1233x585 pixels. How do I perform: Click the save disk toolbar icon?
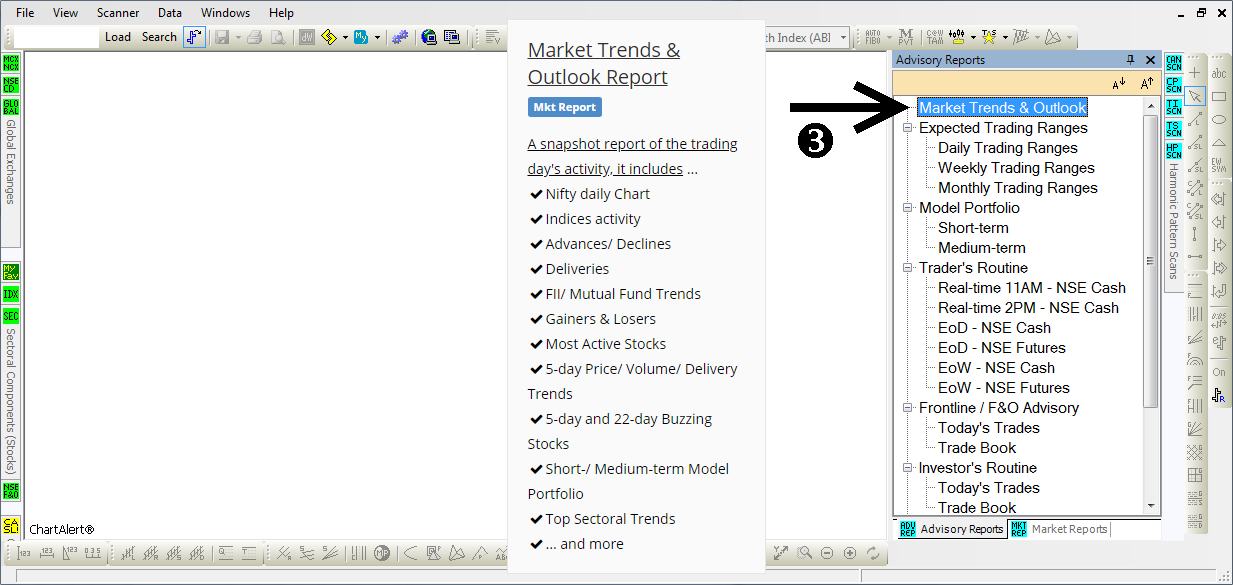click(221, 37)
